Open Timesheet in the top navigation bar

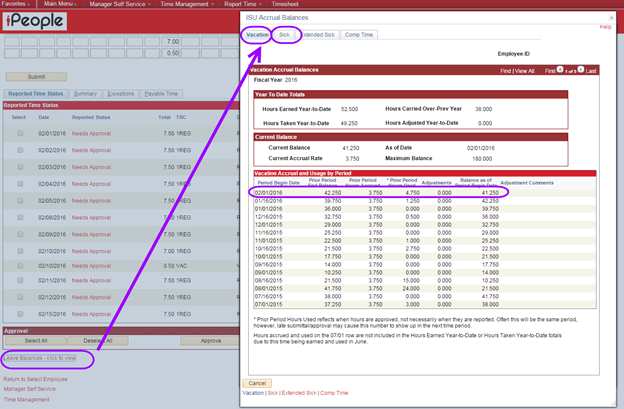coord(285,4)
